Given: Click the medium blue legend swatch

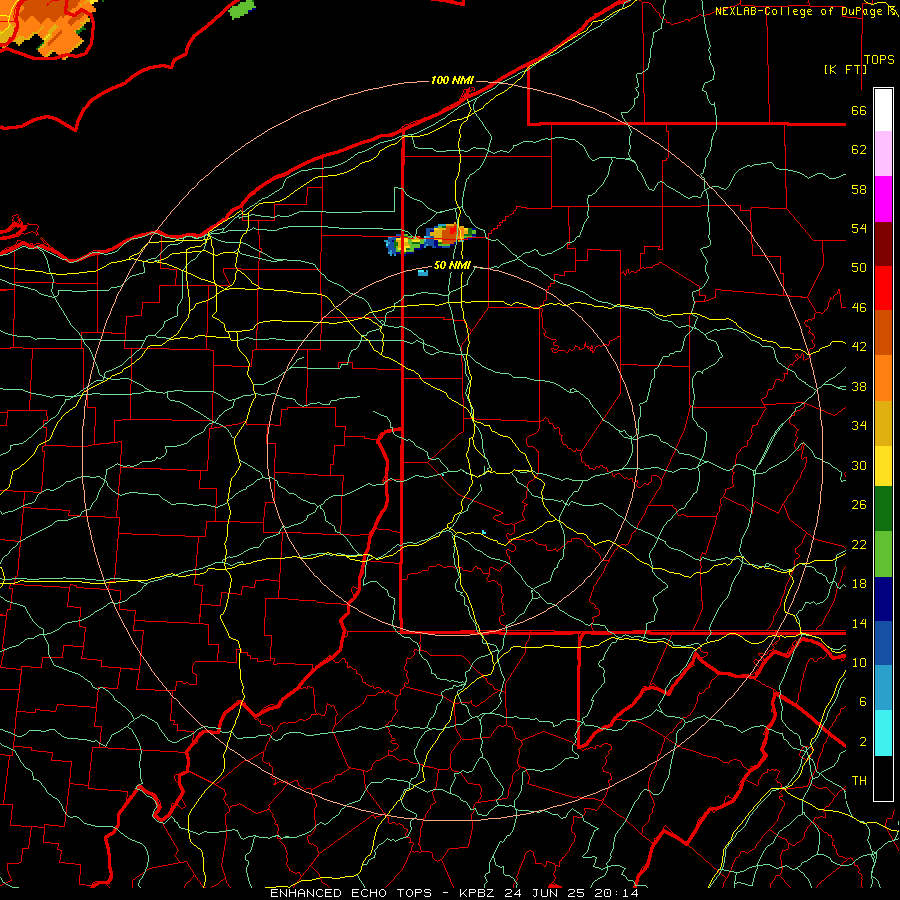Looking at the screenshot, I should click(x=883, y=643).
